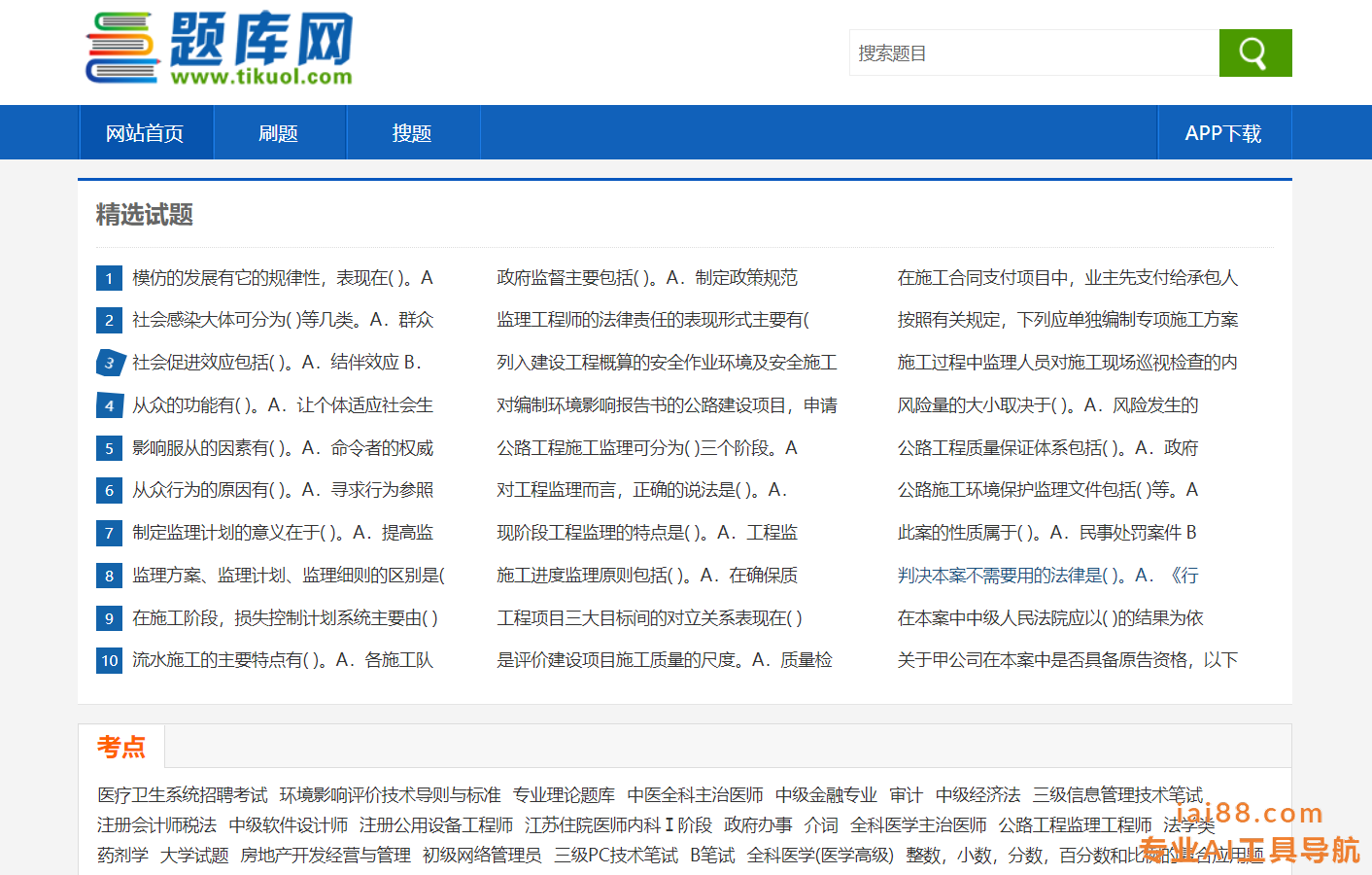Open question 判决本案不需要用的法律是
Viewport: 1372px width, 875px height.
coord(1047,576)
